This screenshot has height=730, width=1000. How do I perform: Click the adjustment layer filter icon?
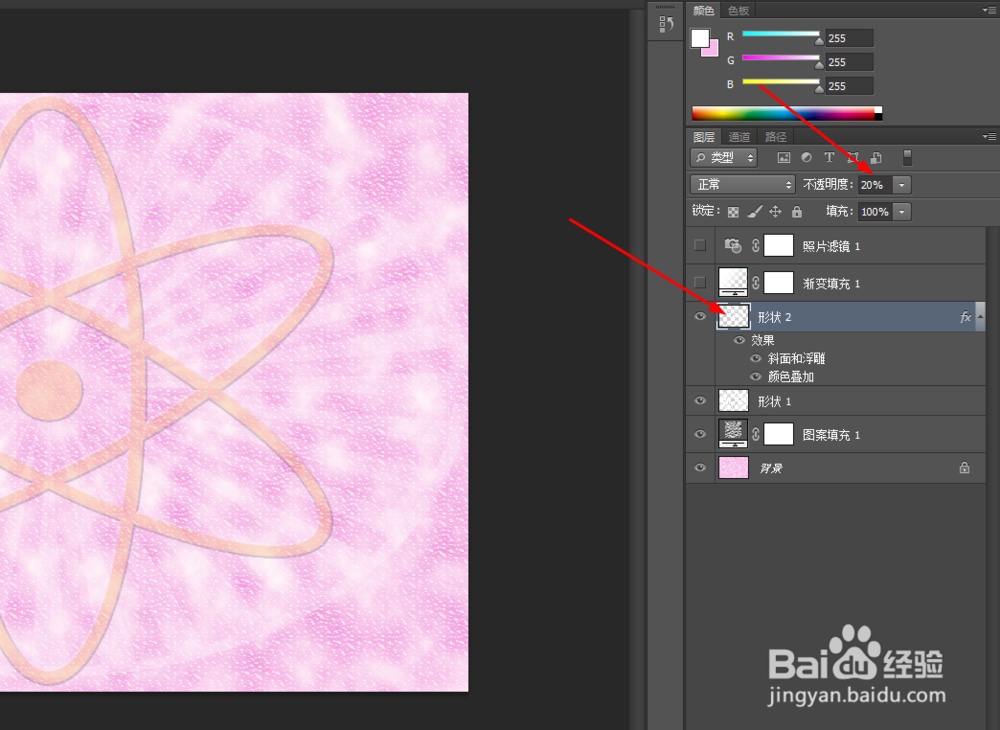[807, 157]
